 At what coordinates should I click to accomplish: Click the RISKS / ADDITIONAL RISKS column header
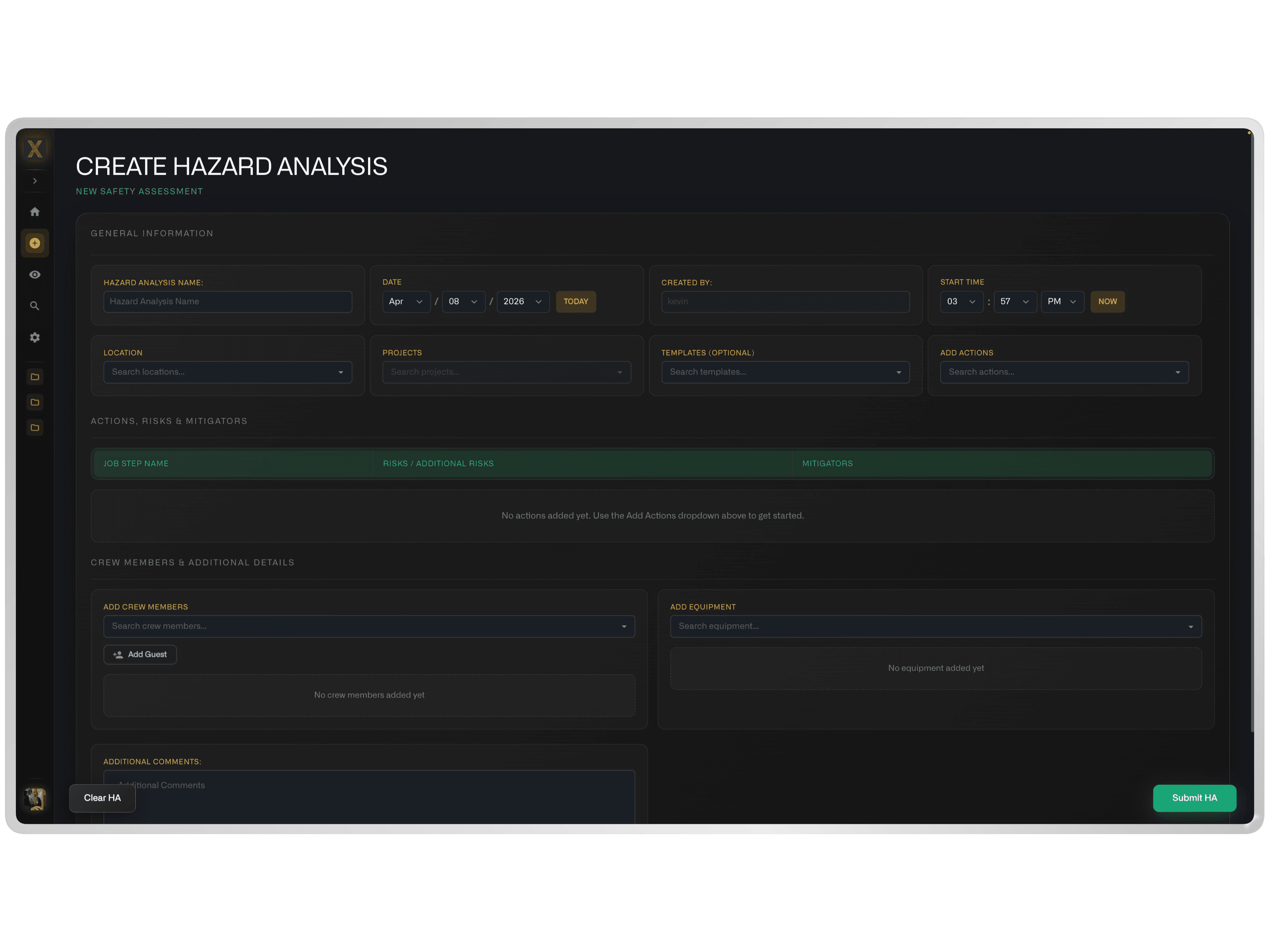pyautogui.click(x=438, y=464)
